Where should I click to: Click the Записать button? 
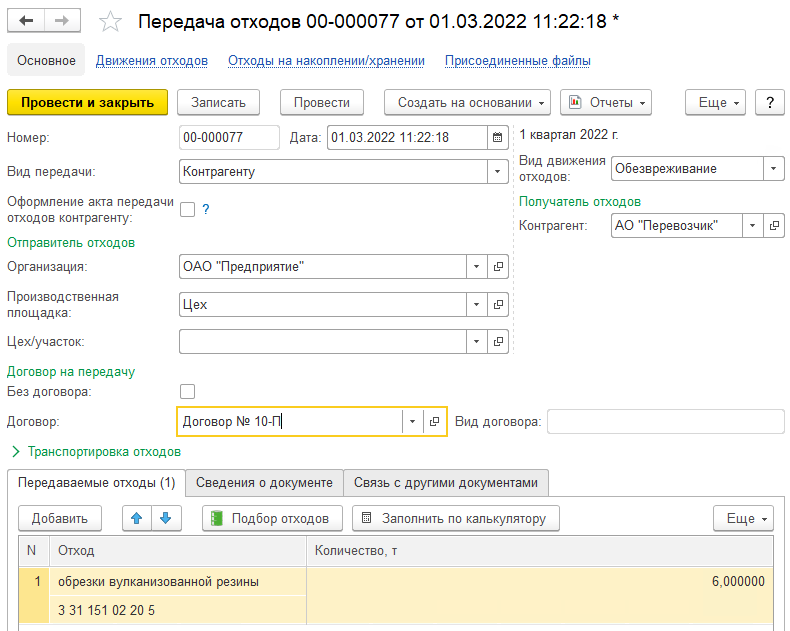[218, 102]
